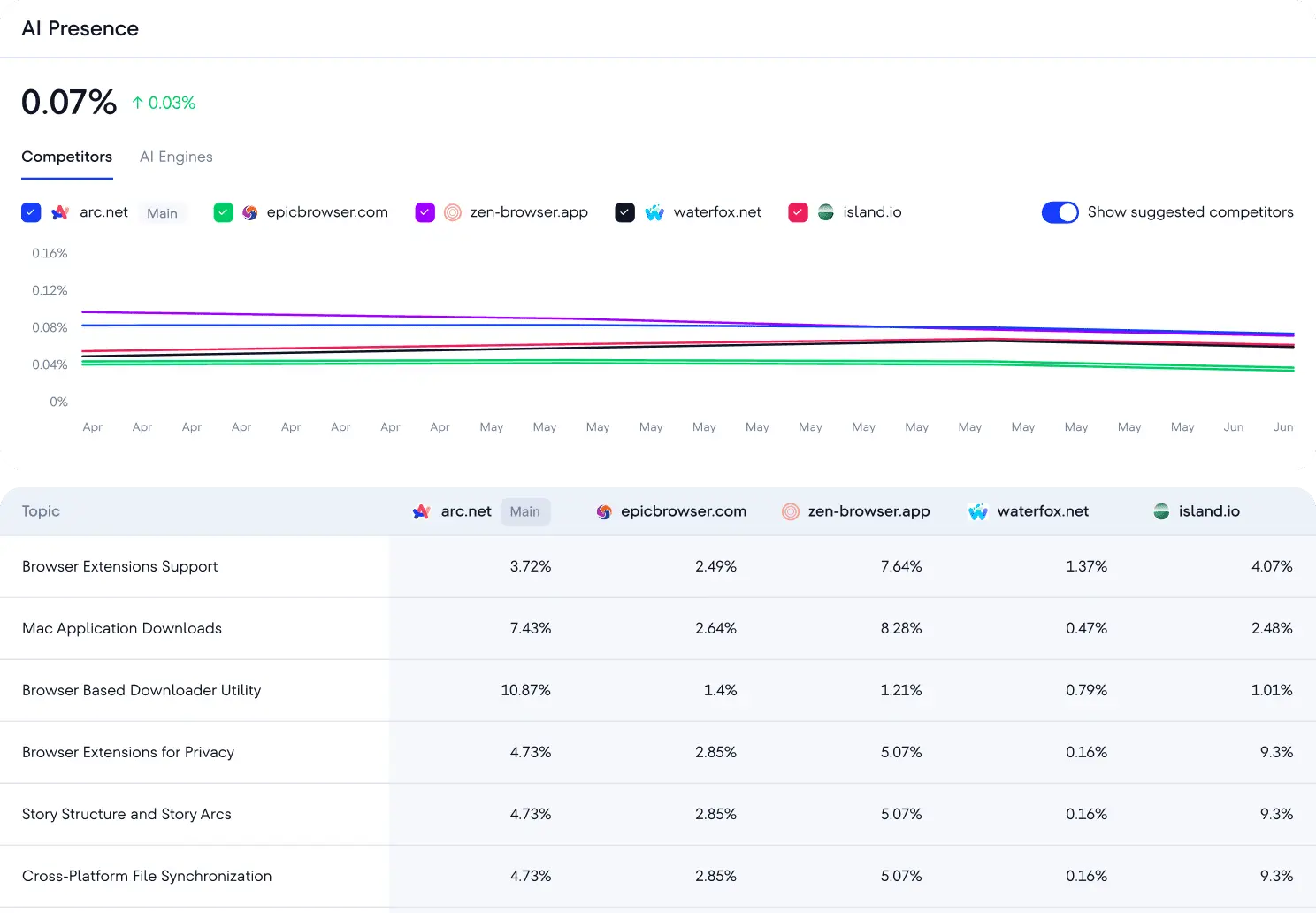Open the Browser Extensions Support topic
Viewport: 1316px width, 913px height.
[120, 566]
